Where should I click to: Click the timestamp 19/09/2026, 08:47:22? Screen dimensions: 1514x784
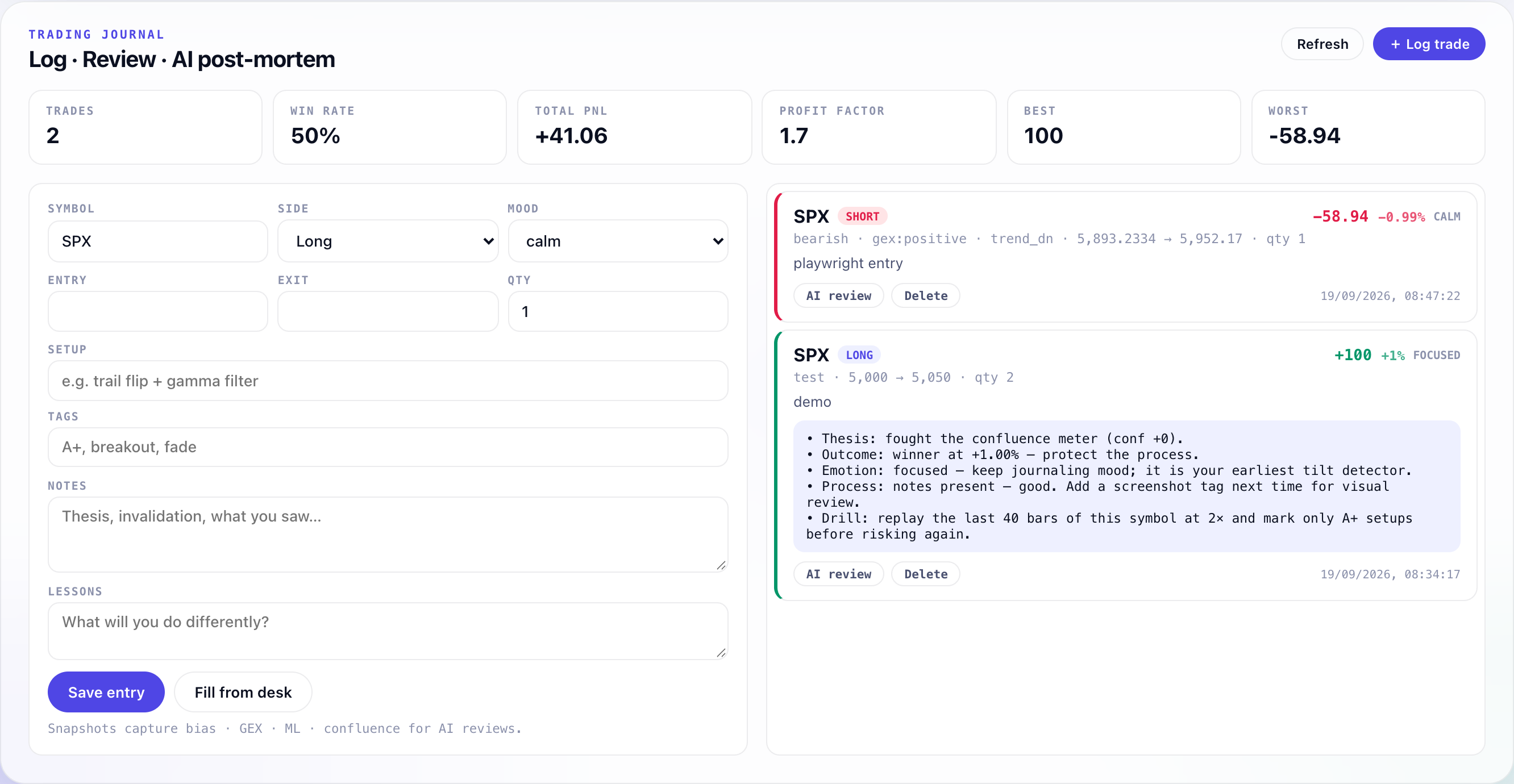[1390, 296]
